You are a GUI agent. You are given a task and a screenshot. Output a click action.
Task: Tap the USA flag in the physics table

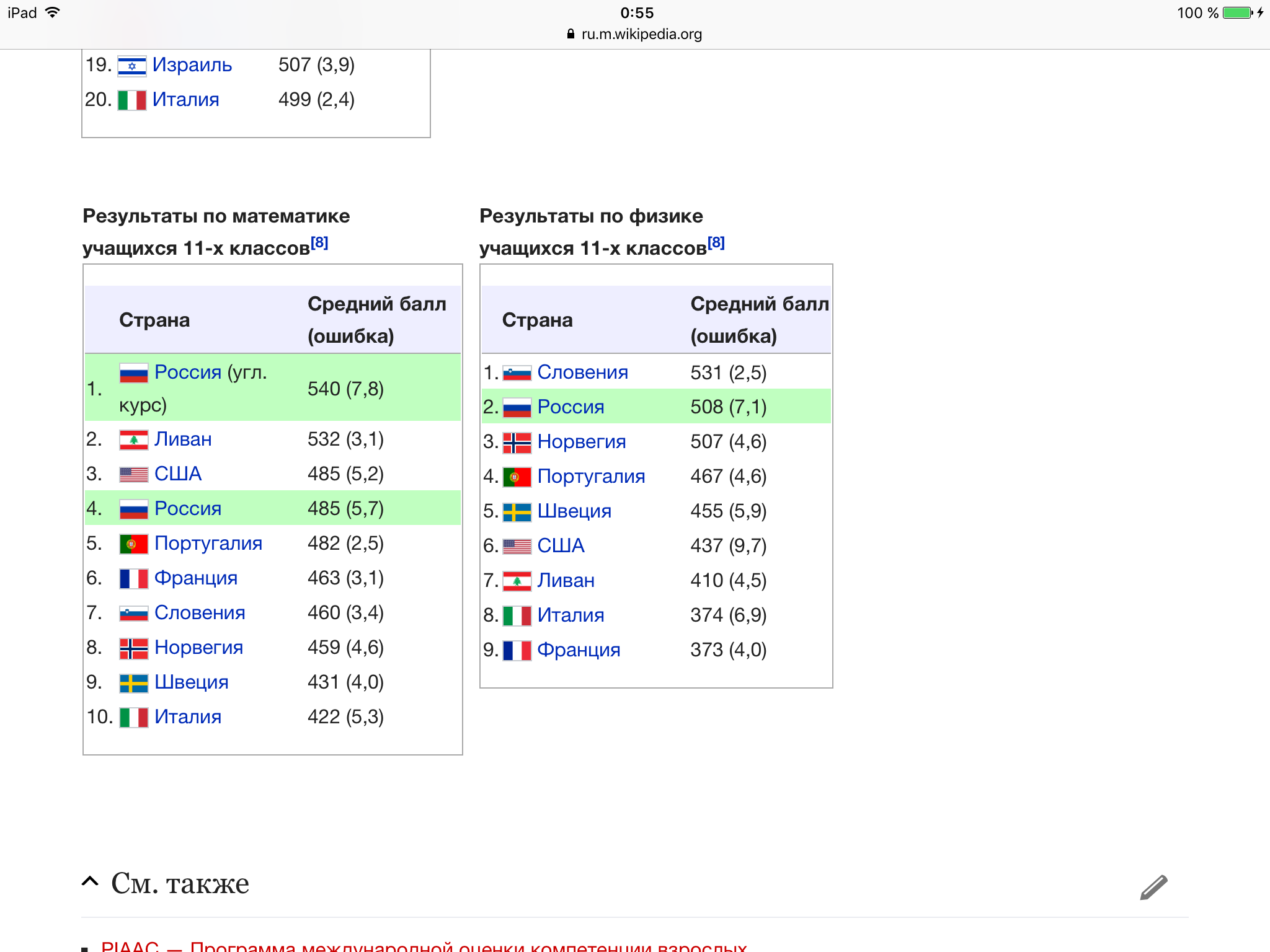tap(517, 547)
